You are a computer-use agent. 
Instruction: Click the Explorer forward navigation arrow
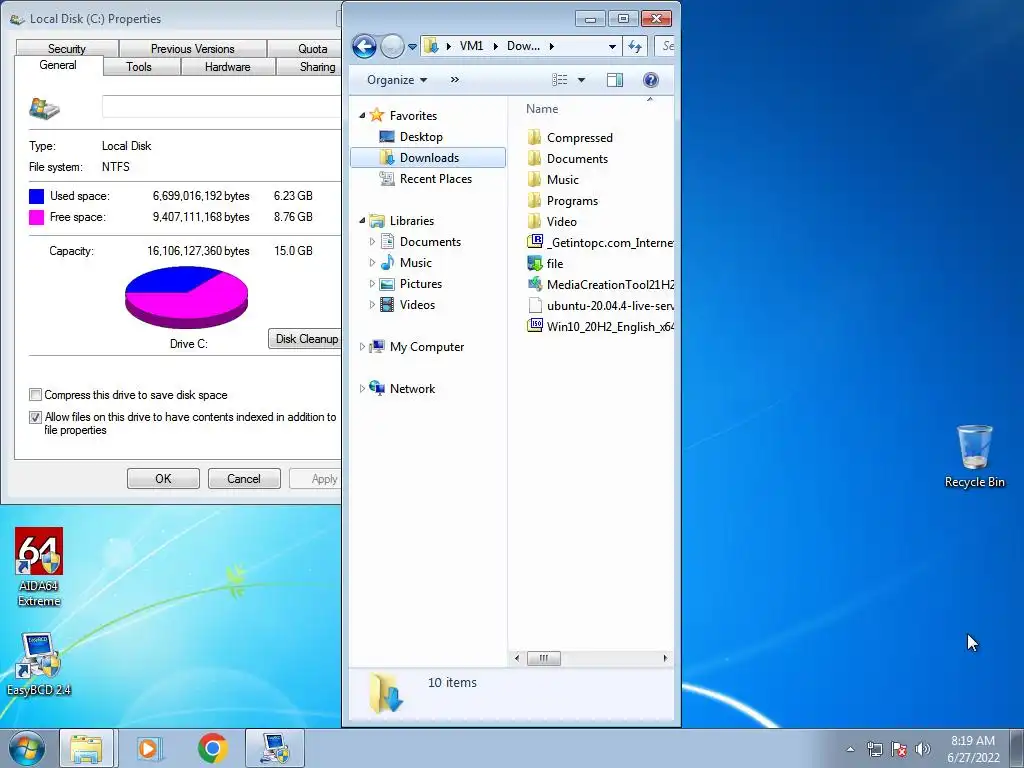392,46
